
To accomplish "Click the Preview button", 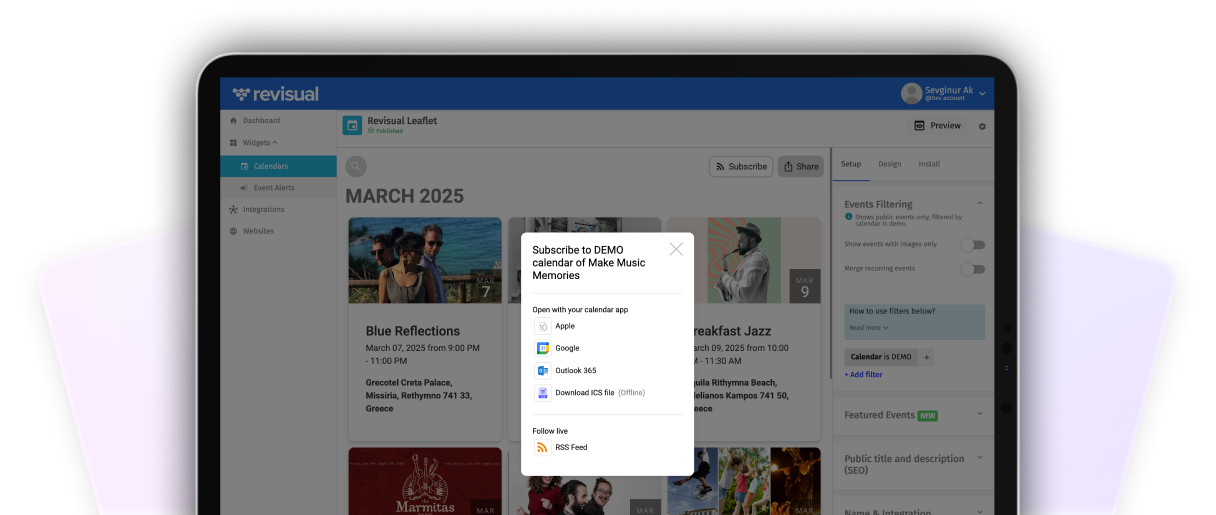I will (x=937, y=126).
